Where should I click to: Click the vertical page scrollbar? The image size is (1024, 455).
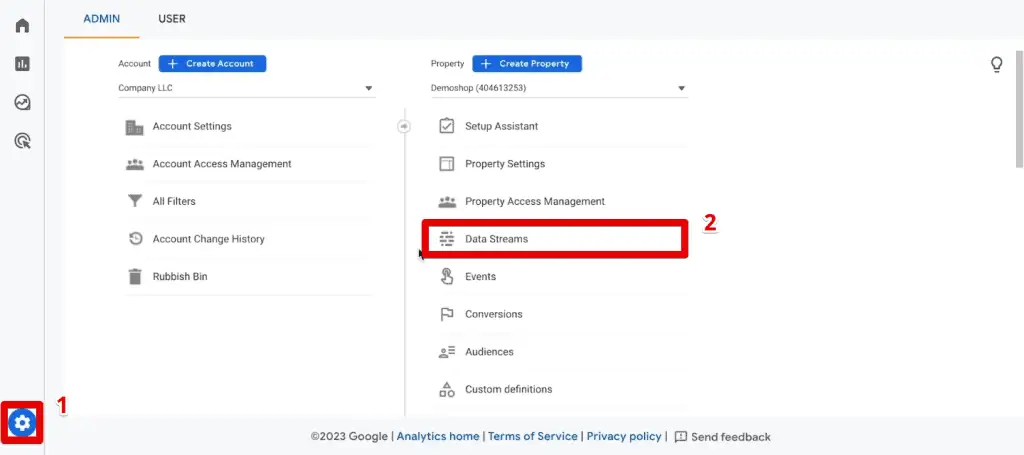pyautogui.click(x=1018, y=110)
